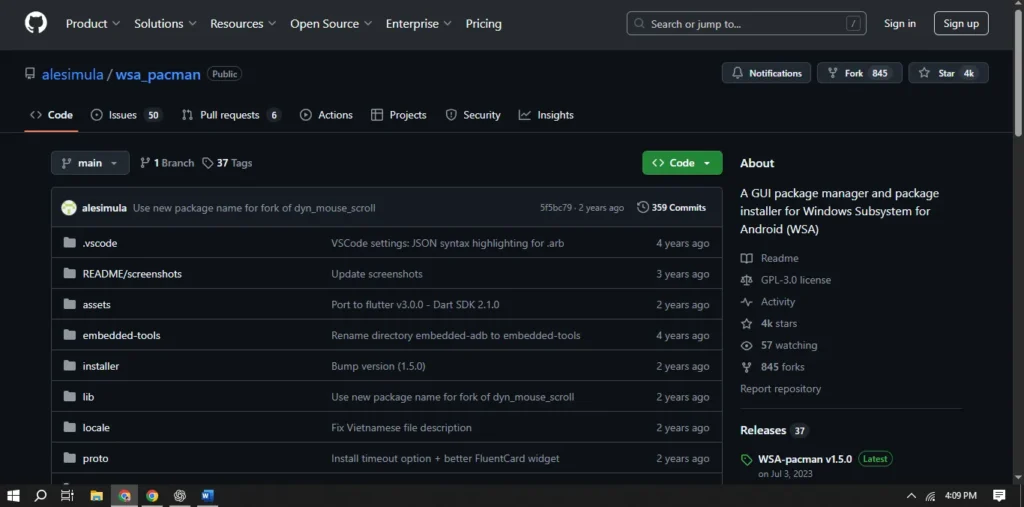Click the commit history clock icon
The width and height of the screenshot is (1024, 507).
[x=642, y=208]
